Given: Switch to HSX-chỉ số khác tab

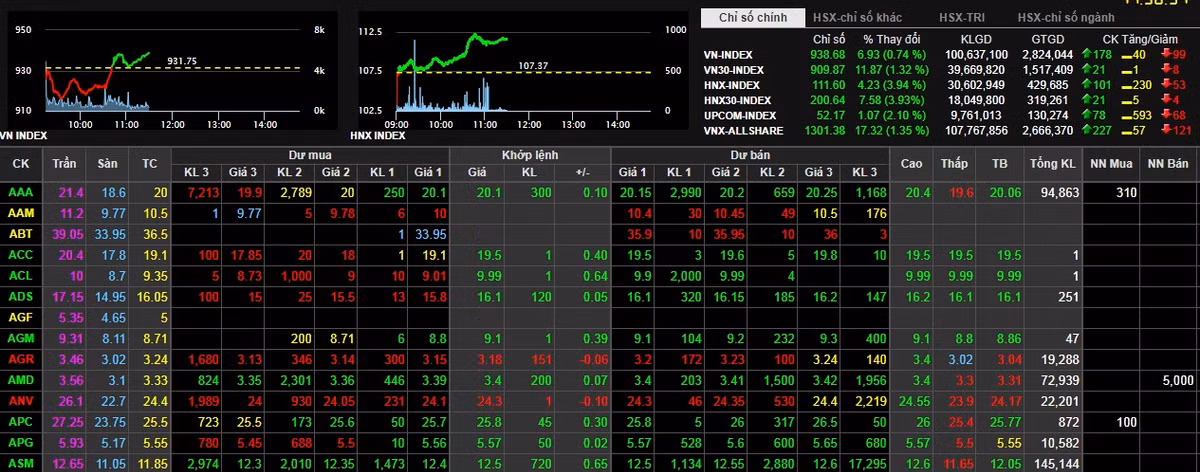Looking at the screenshot, I should pos(856,17).
